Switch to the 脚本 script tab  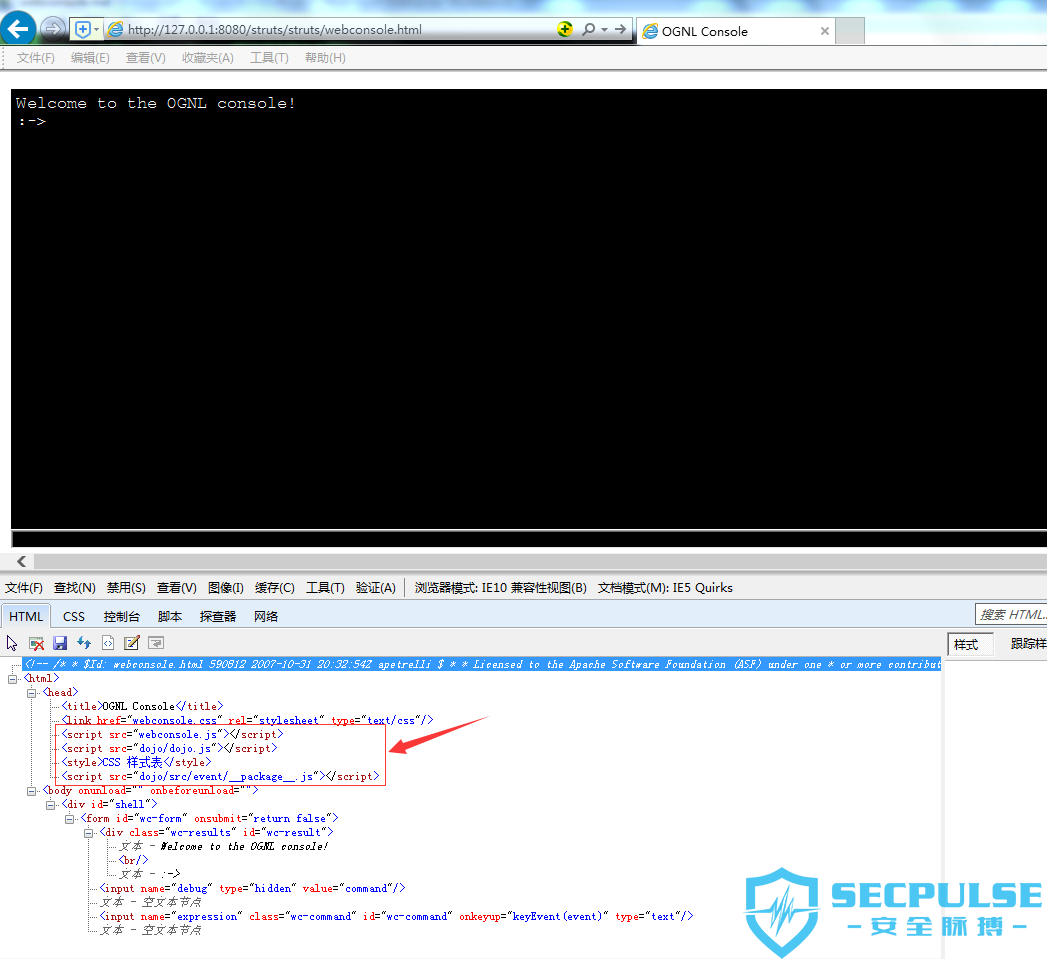pyautogui.click(x=170, y=616)
